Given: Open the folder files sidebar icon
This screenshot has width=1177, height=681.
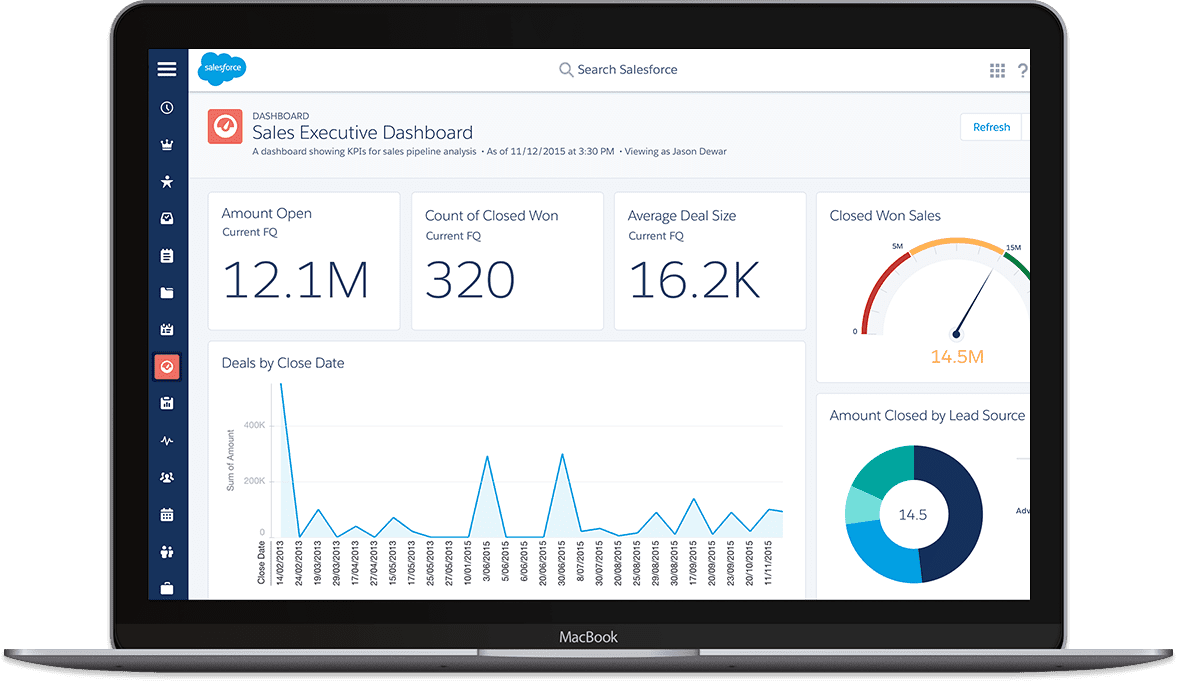Looking at the screenshot, I should click(x=167, y=292).
